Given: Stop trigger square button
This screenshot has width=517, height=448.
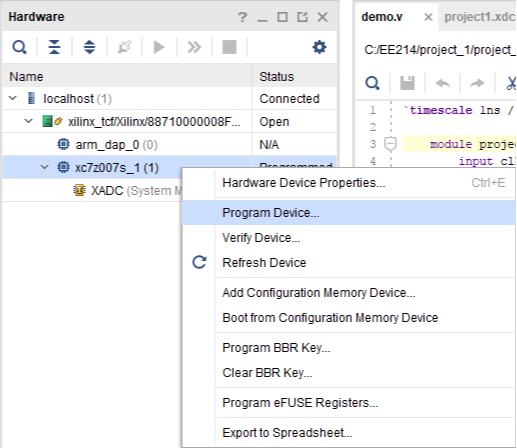Looking at the screenshot, I should point(229,47).
